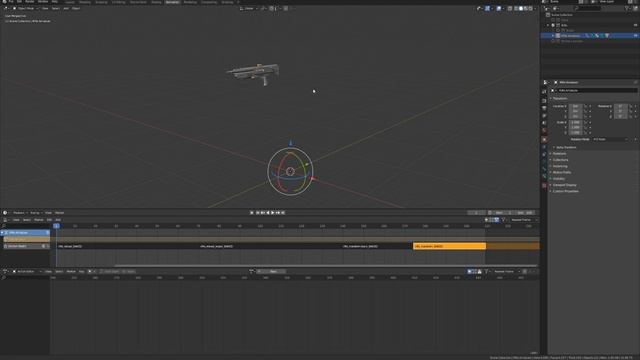Viewport: 640px width, 360px height.
Task: Open the timeline editor type menu
Action: tap(6, 213)
